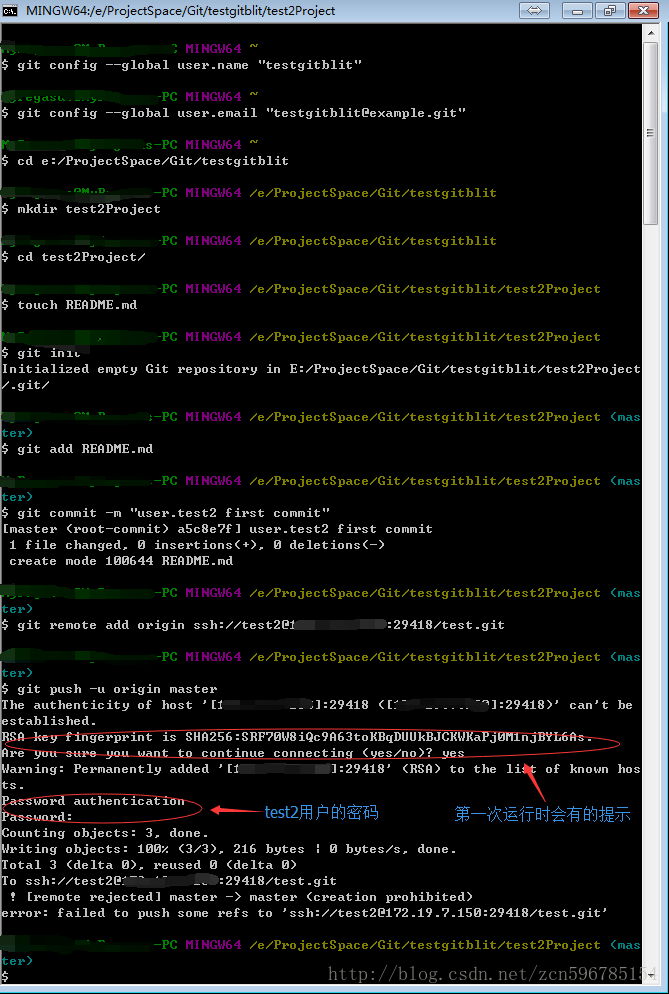Open the console system menu icon in the title bar
This screenshot has height=994, width=669.
(10, 10)
